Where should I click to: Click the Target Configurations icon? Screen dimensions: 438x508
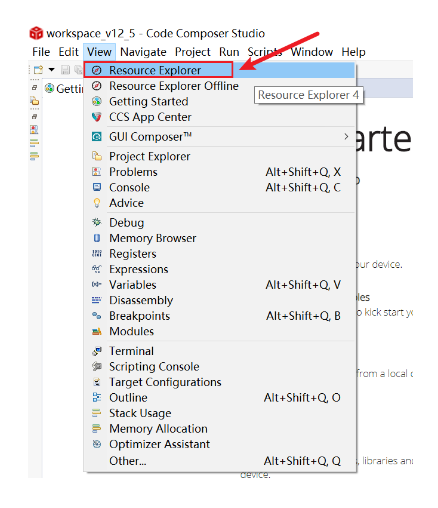coord(97,382)
